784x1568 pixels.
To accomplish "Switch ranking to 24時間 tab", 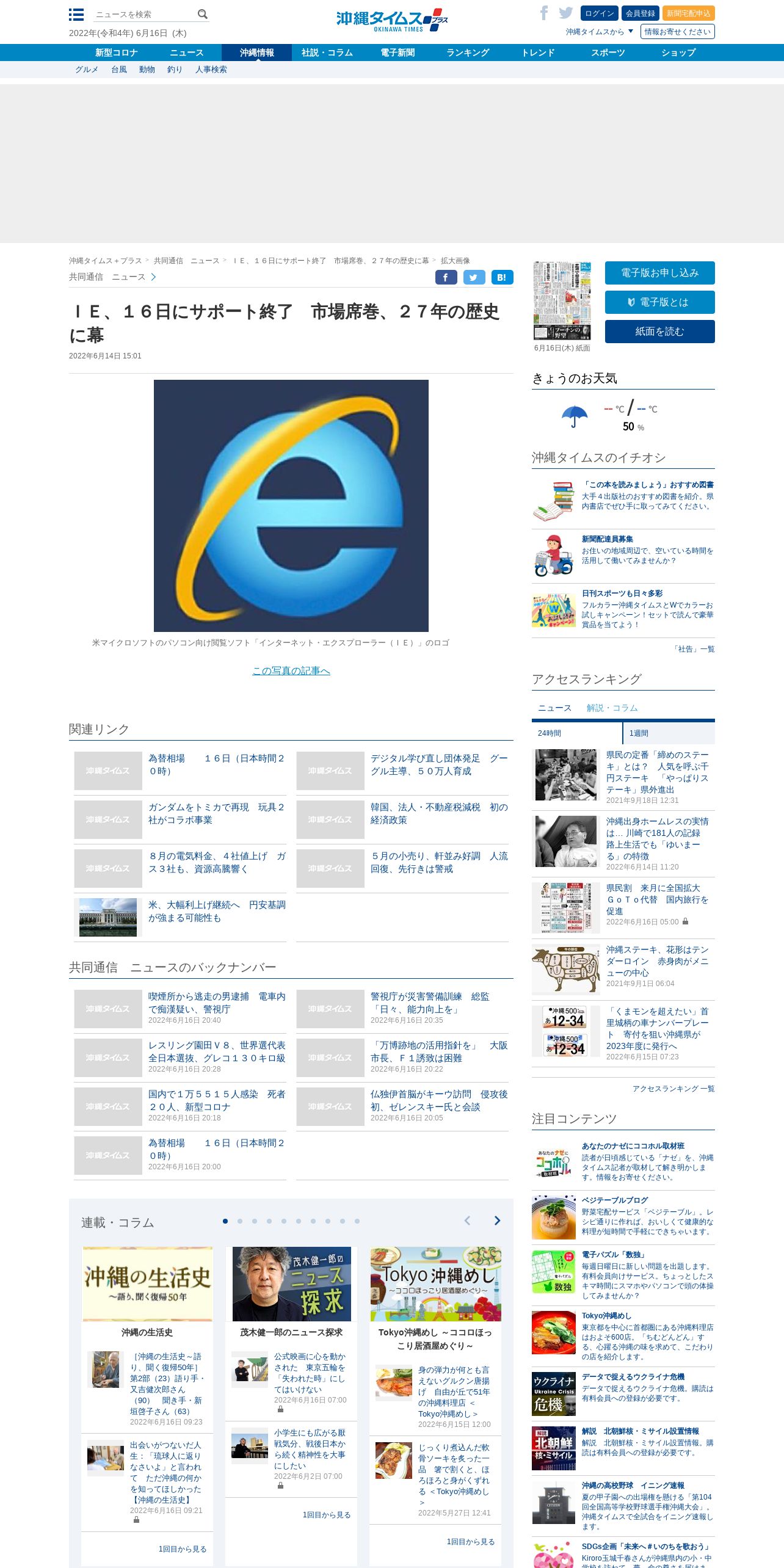I will click(577, 733).
